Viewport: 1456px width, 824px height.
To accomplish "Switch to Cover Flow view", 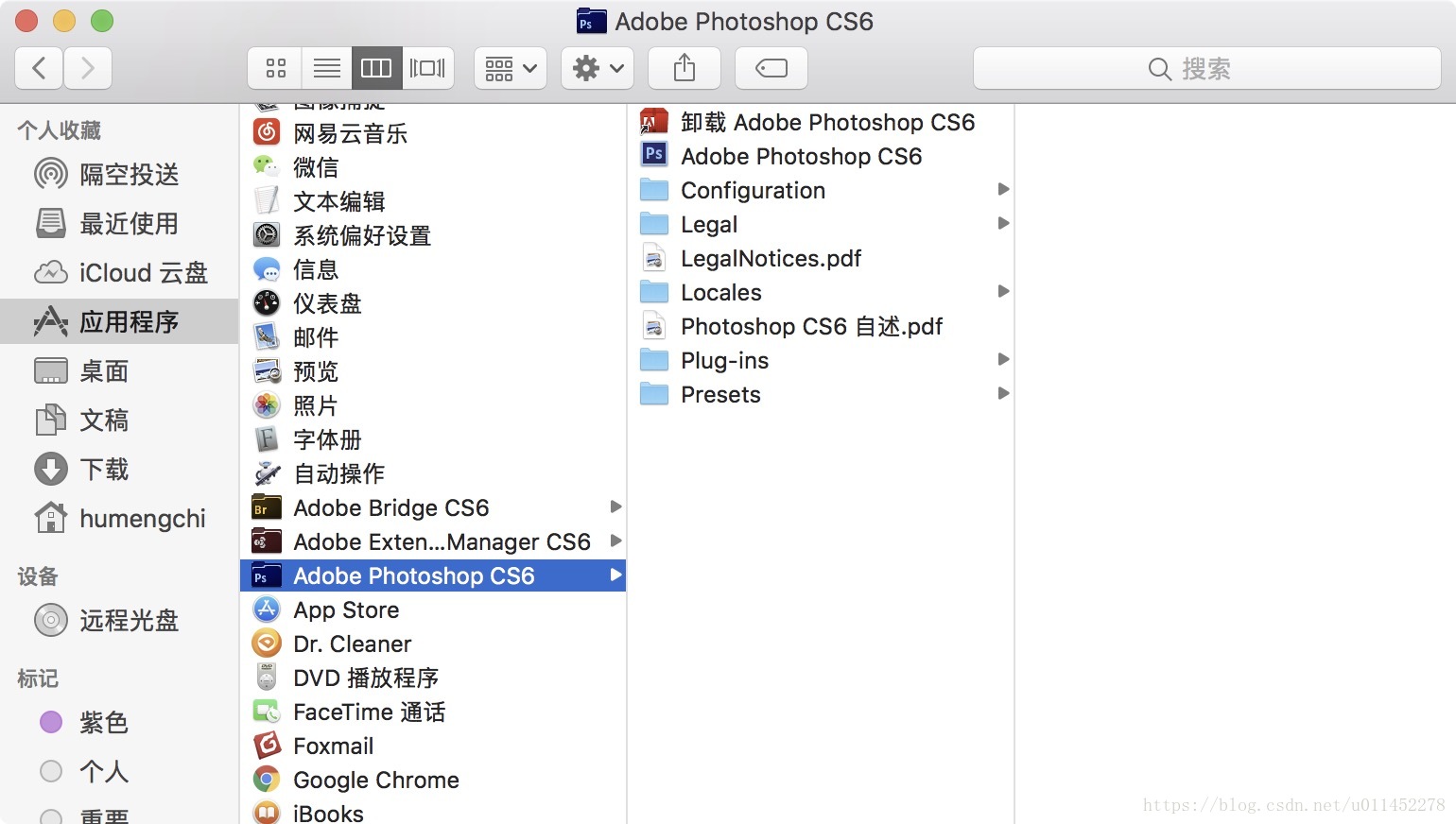I will point(427,68).
